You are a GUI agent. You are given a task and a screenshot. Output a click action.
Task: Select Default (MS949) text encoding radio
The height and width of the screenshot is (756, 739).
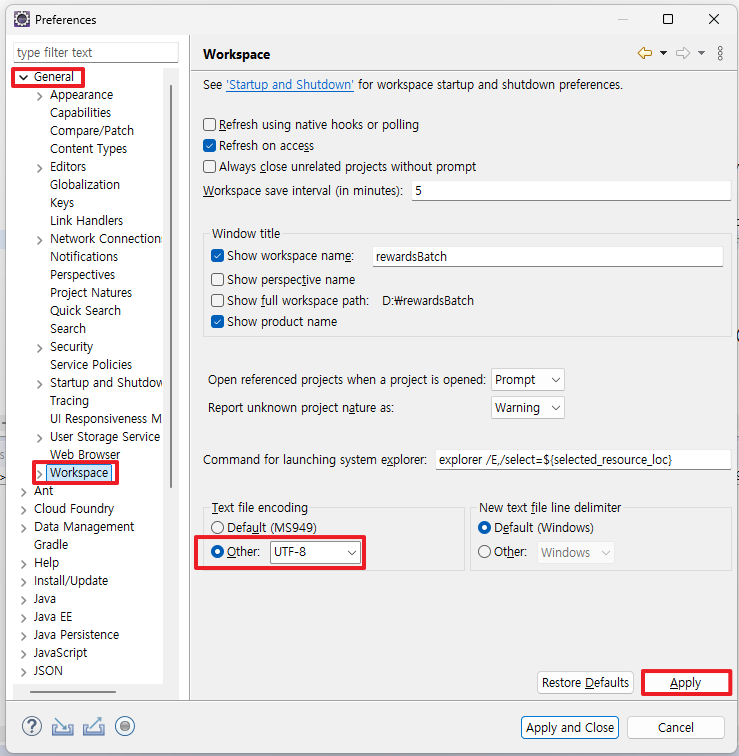click(x=218, y=528)
